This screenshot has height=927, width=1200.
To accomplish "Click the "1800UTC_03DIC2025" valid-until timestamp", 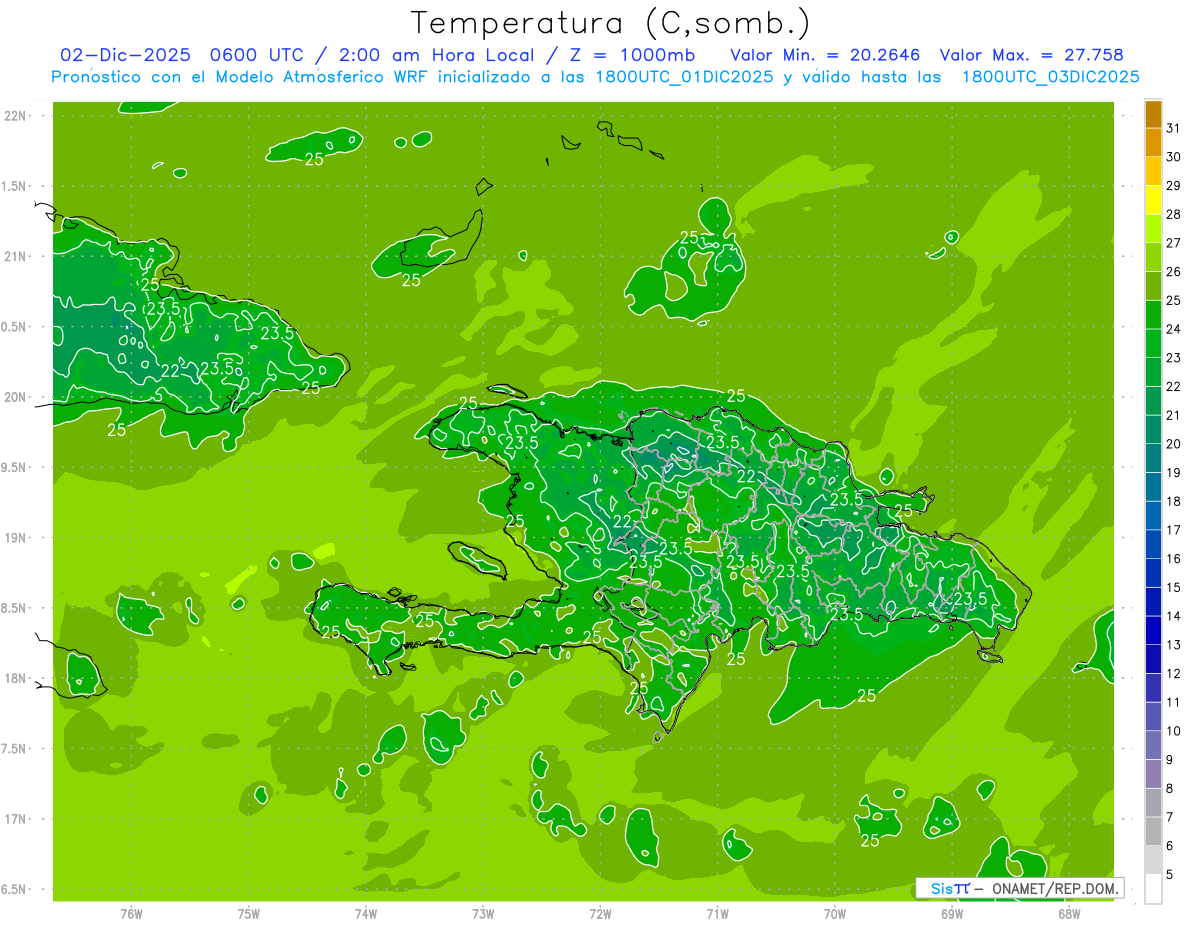I will coord(1051,77).
